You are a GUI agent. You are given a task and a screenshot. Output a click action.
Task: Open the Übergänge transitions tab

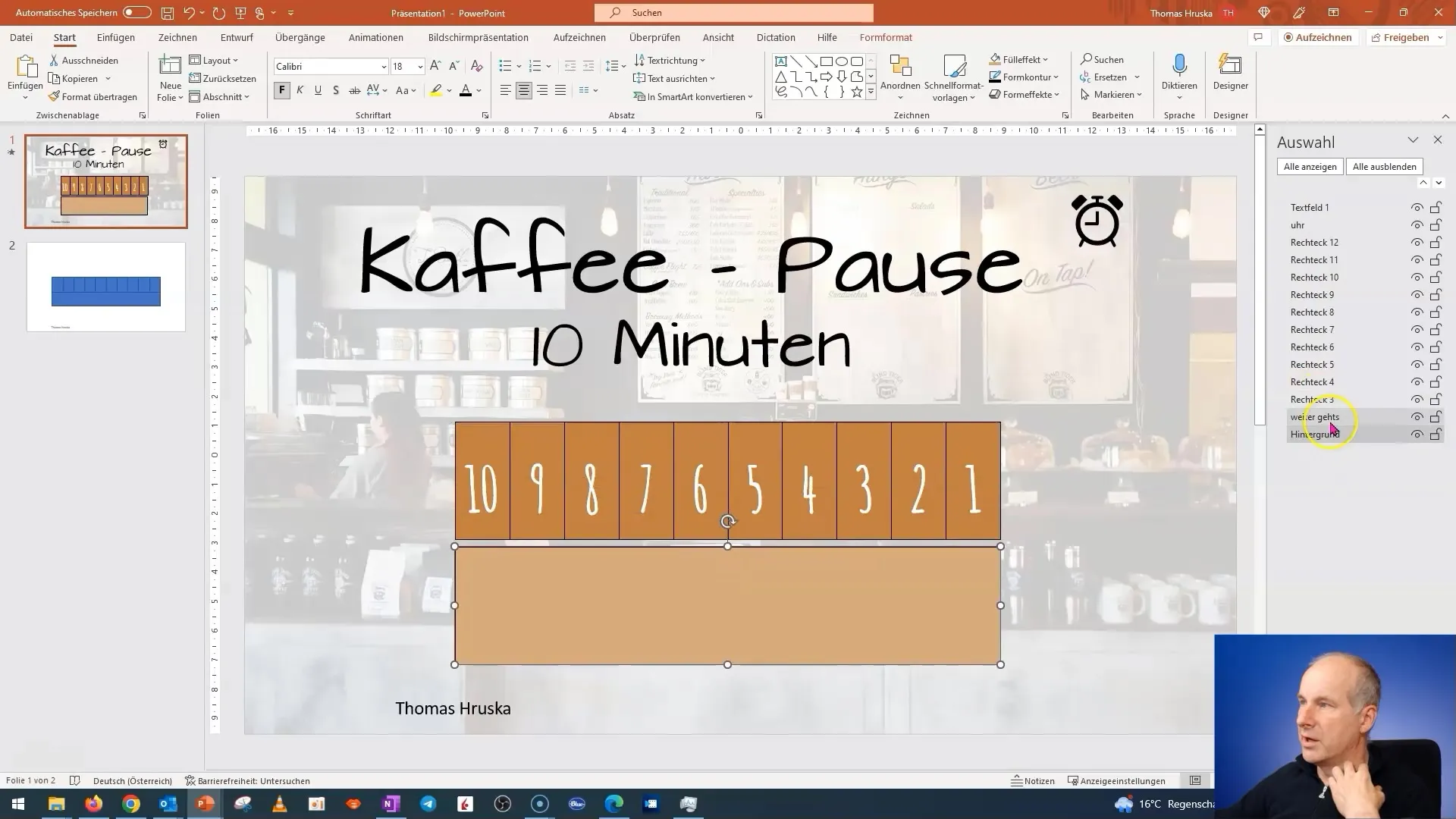[x=299, y=37]
